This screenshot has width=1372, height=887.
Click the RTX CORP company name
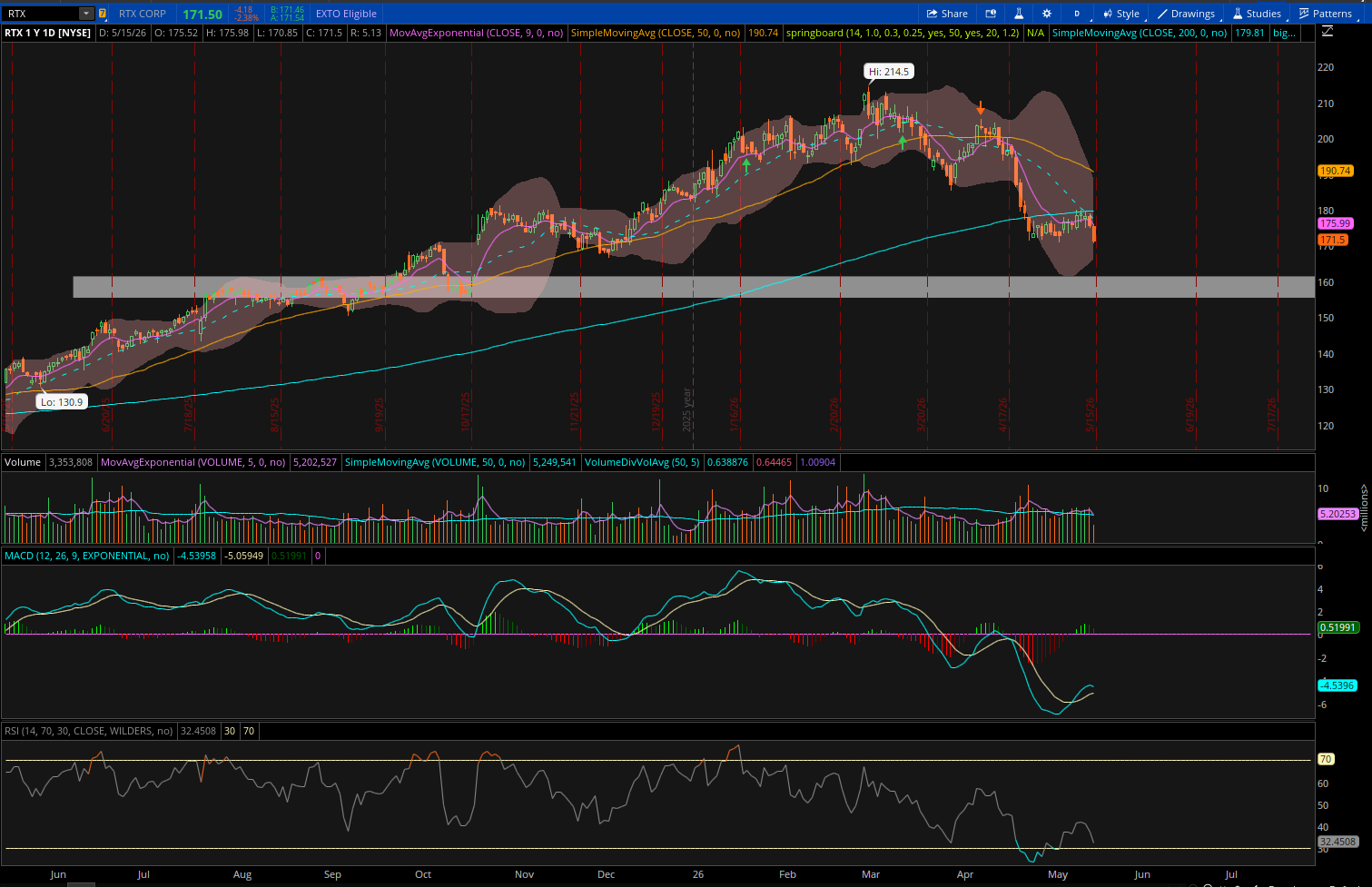pos(143,14)
